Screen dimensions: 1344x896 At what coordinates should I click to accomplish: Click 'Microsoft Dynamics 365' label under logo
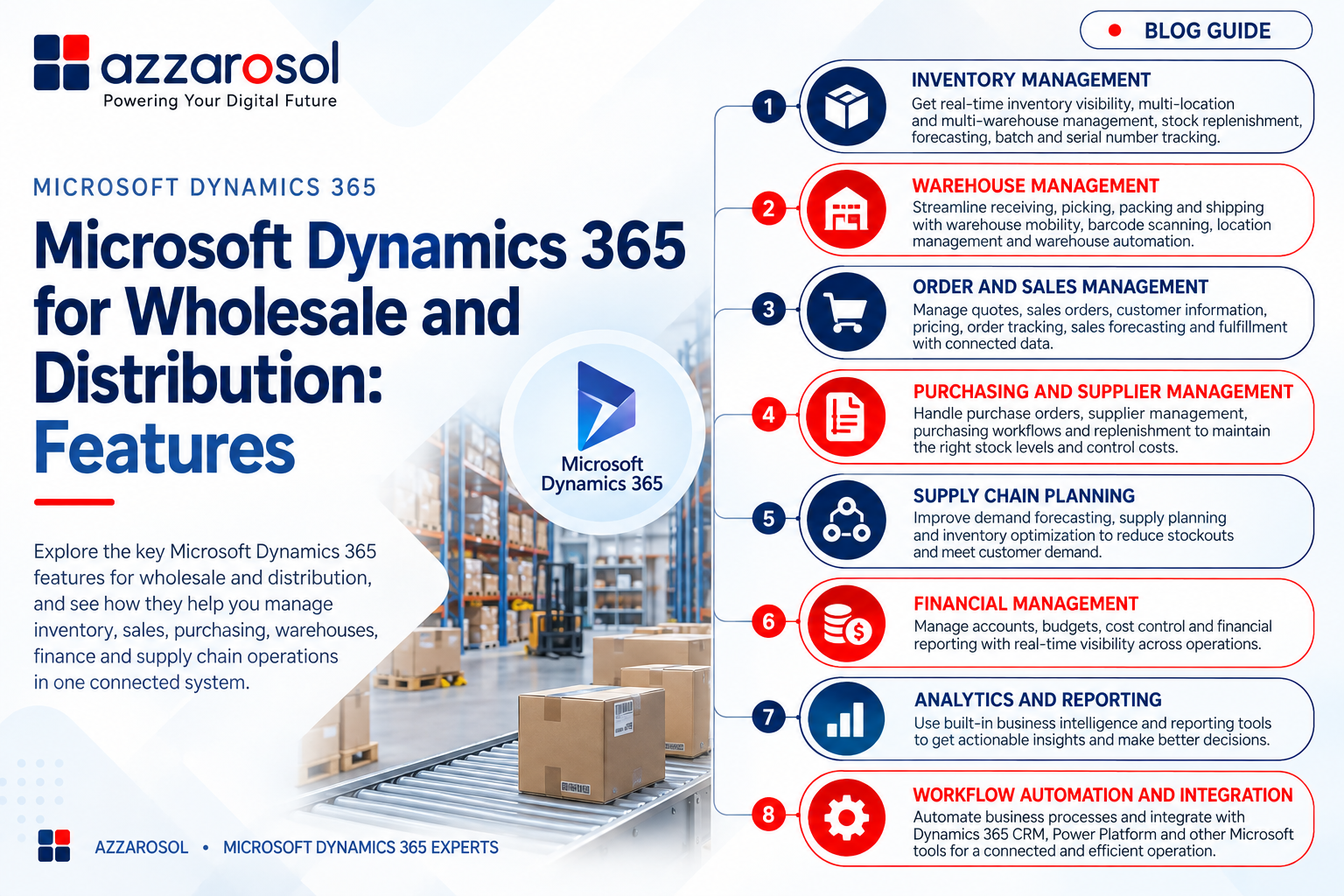click(602, 473)
